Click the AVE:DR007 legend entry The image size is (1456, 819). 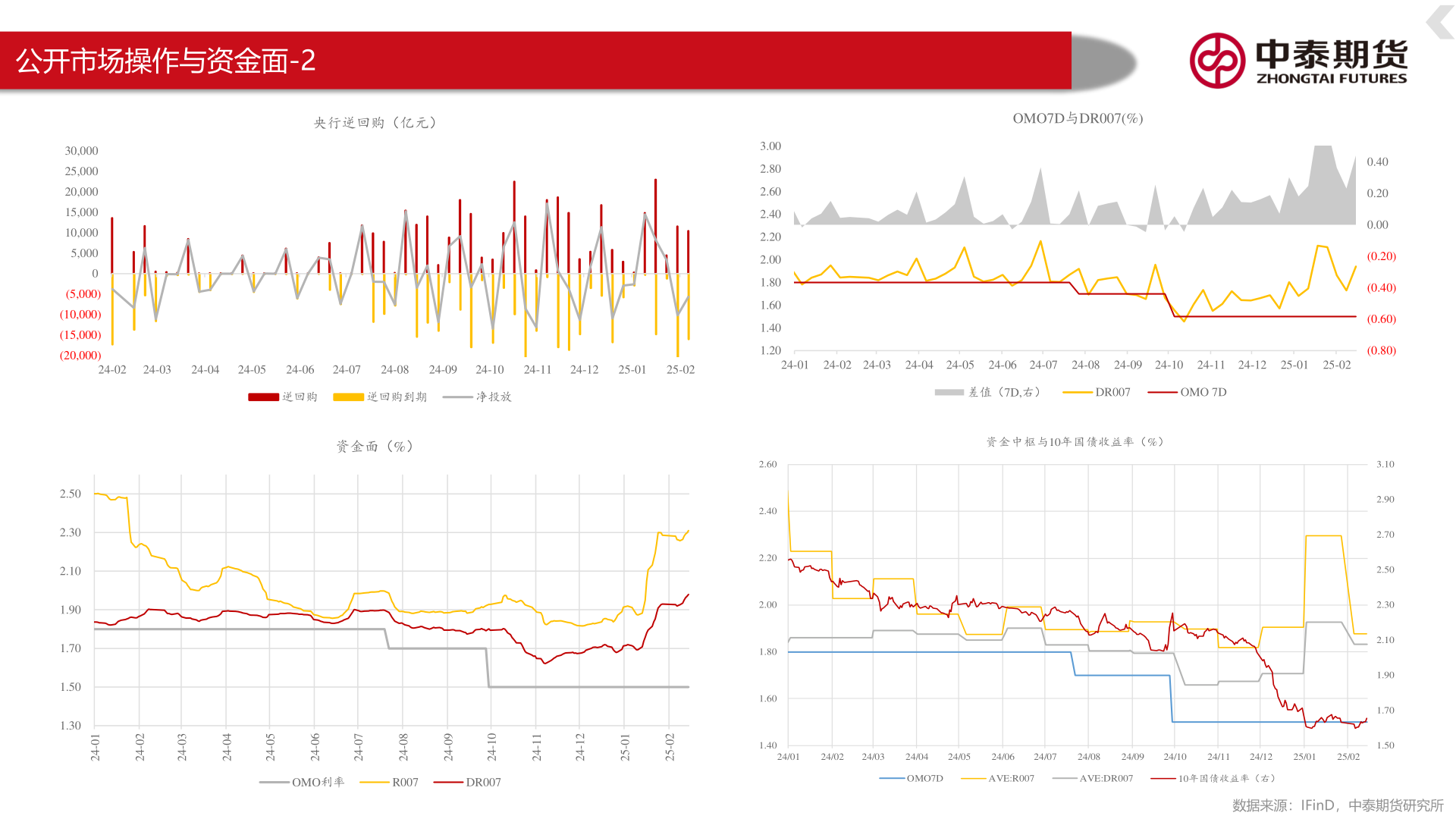[1106, 778]
